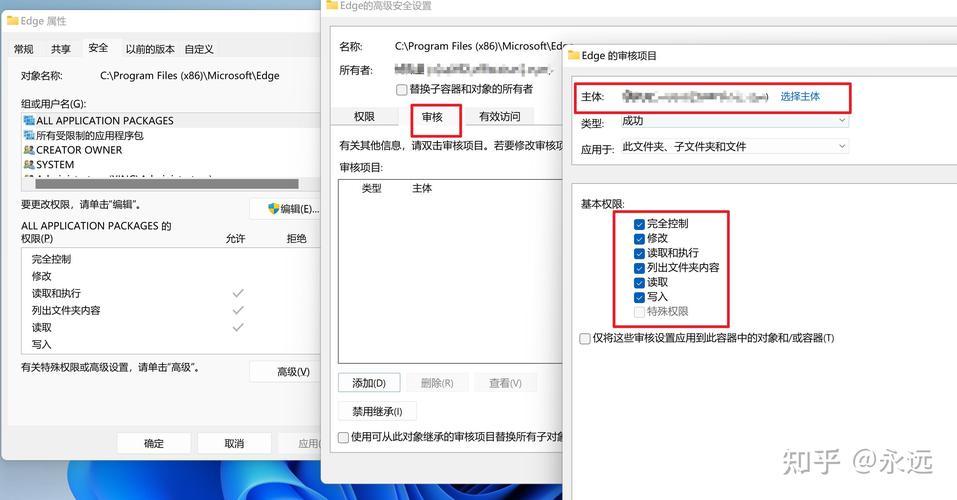Click the SYSTEM user icon
The width and height of the screenshot is (957, 500).
(x=29, y=164)
